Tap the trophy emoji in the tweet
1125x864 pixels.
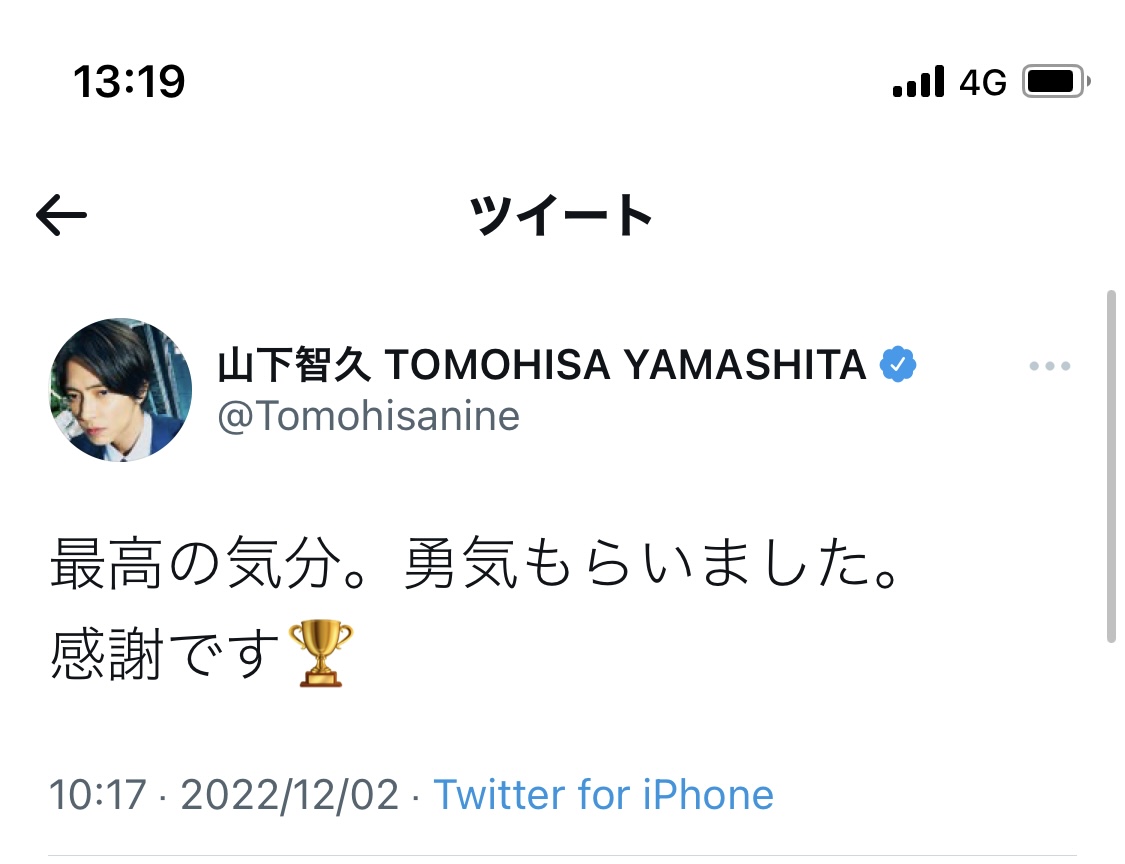tap(320, 653)
